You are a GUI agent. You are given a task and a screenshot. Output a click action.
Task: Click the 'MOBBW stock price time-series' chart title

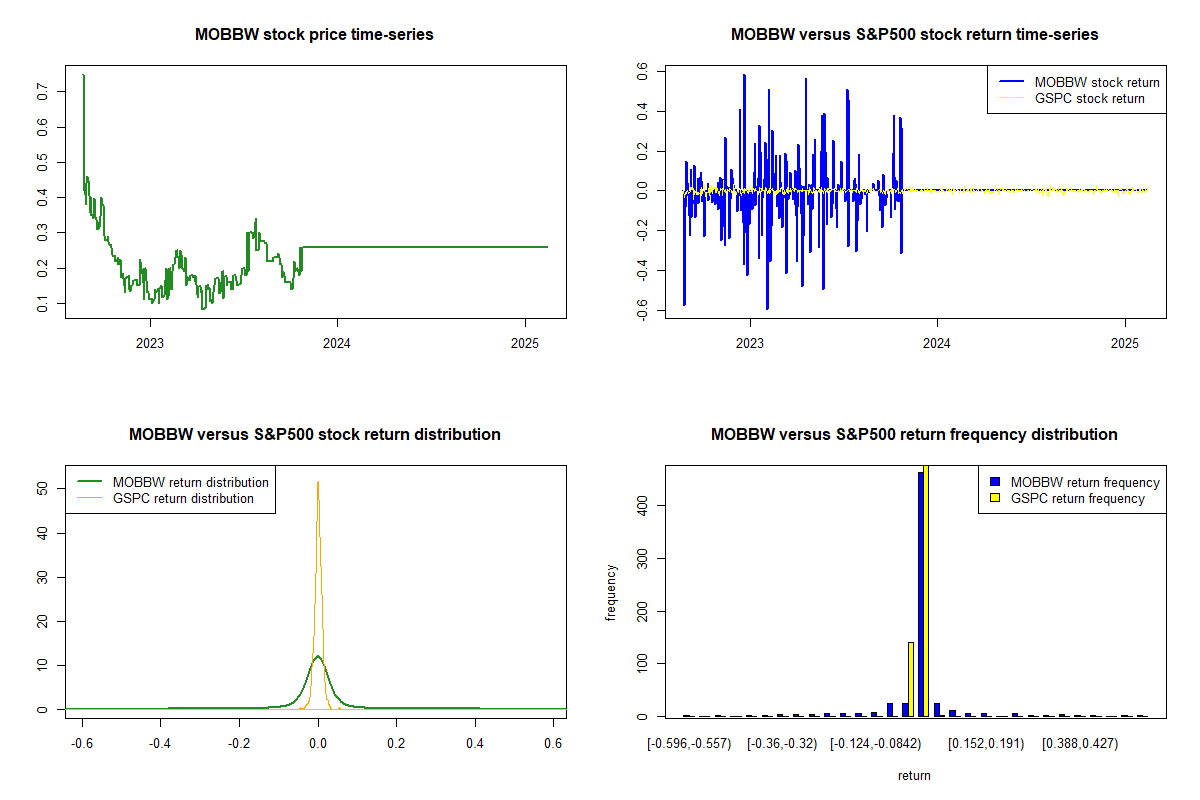315,35
